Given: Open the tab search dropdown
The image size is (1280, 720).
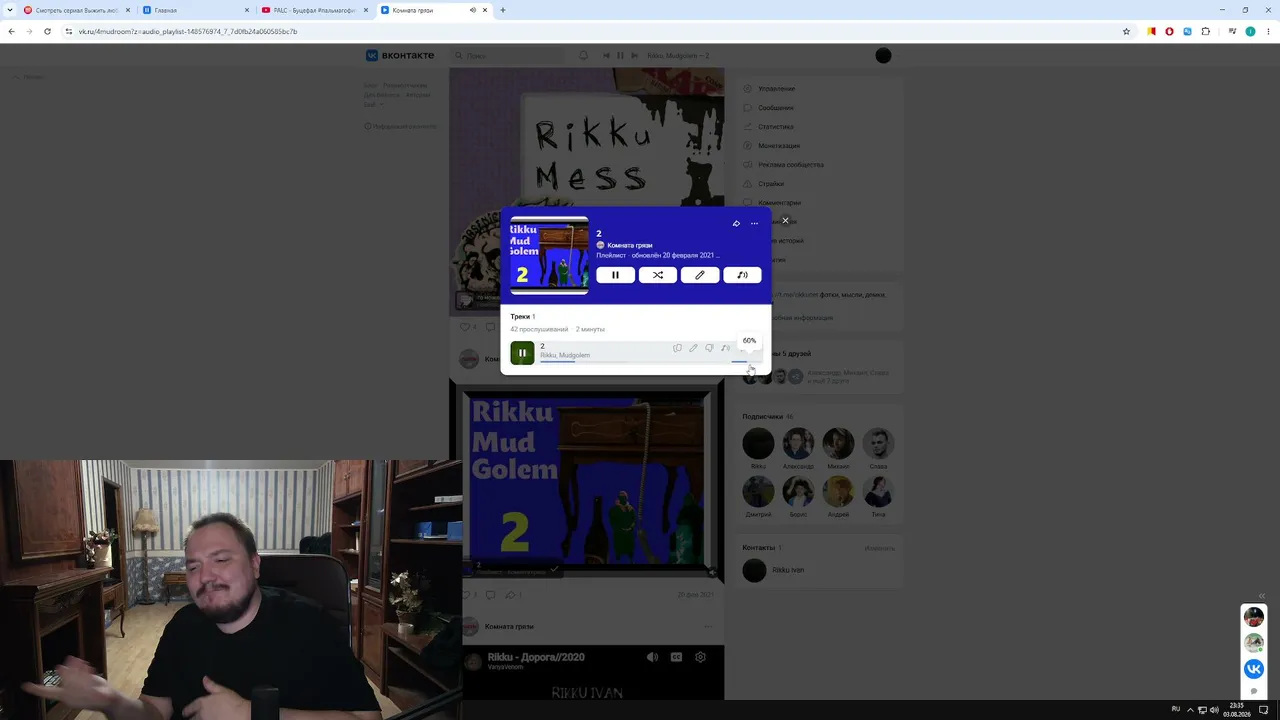Looking at the screenshot, I should point(9,10).
